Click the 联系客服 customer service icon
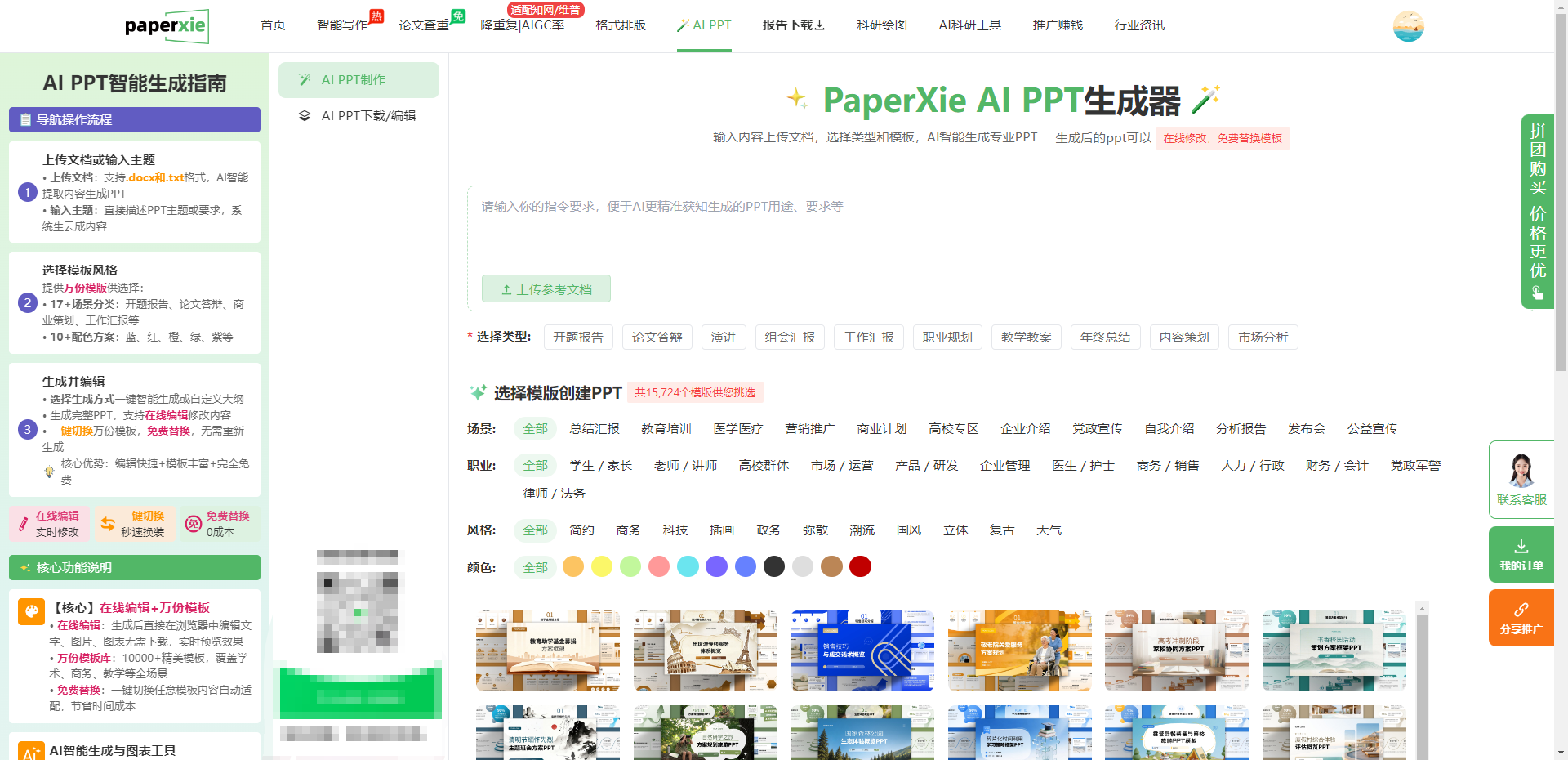1568x760 pixels. click(1521, 479)
